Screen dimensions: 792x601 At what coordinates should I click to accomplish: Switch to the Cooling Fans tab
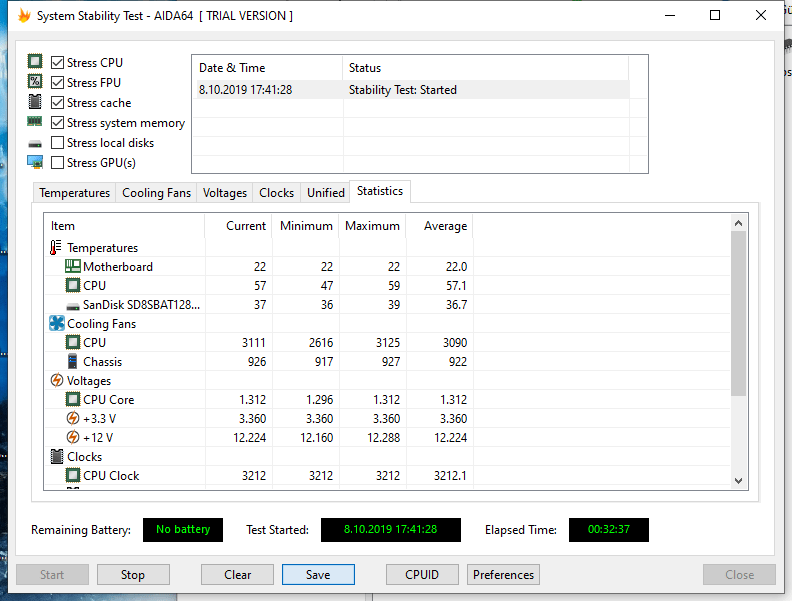pos(157,193)
